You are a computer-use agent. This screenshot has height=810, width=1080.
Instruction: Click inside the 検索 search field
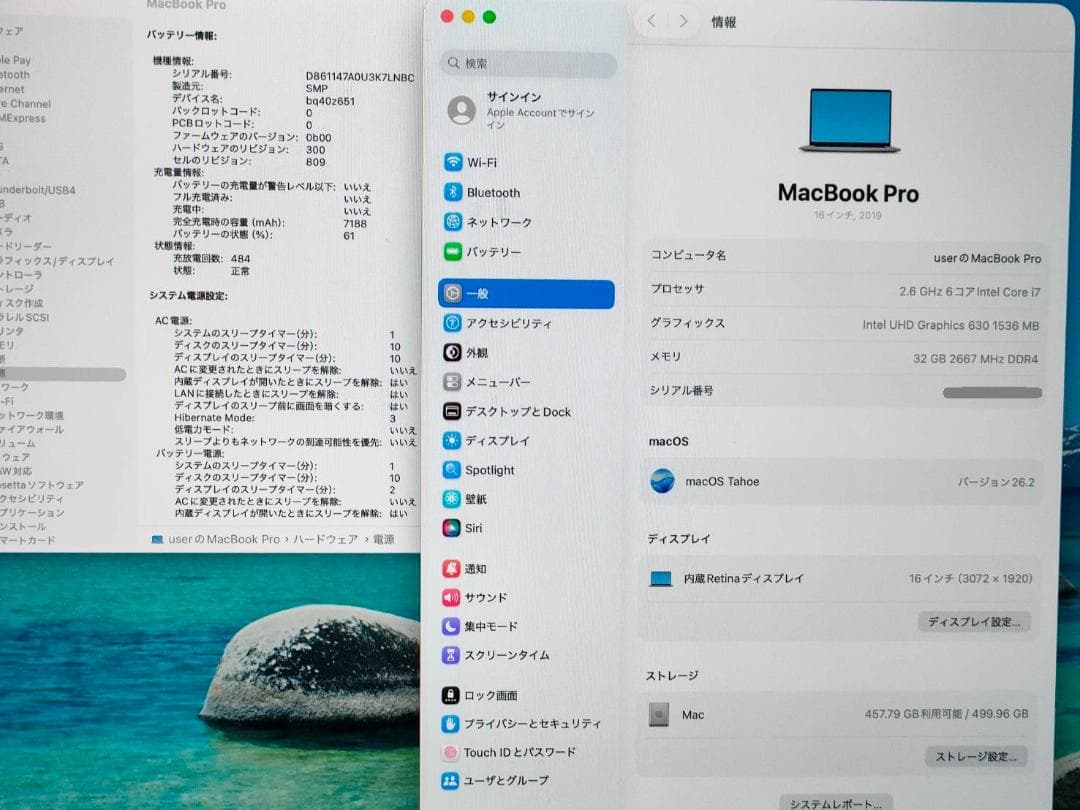coord(527,65)
